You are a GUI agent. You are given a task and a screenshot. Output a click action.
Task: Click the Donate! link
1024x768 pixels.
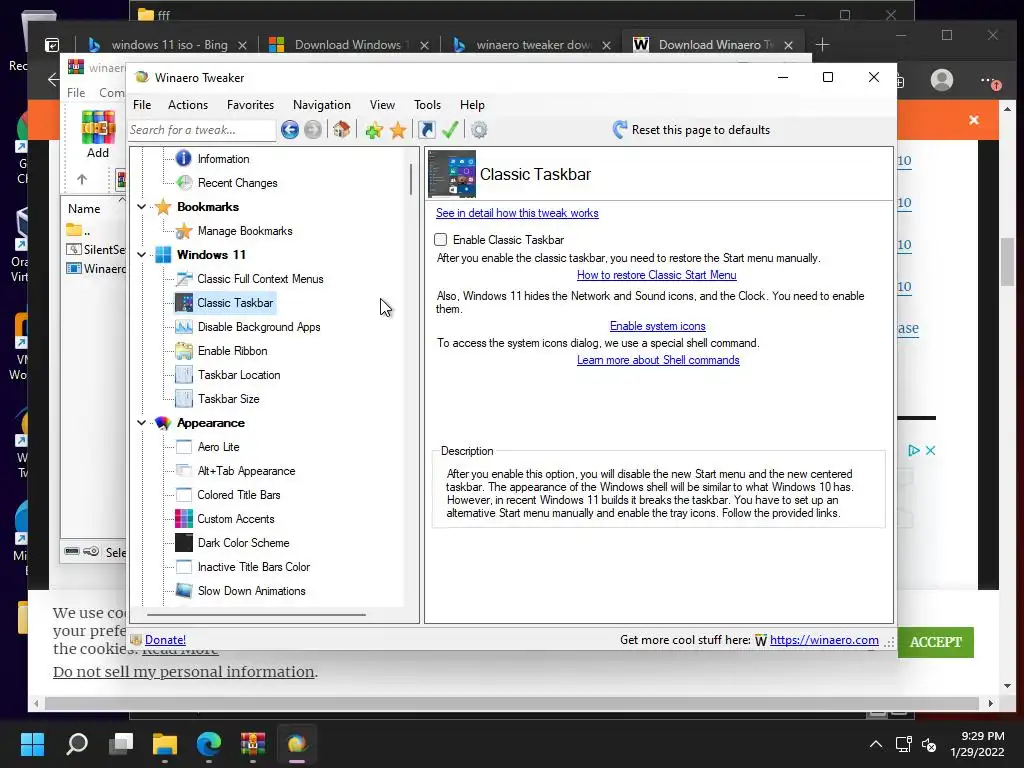click(165, 640)
